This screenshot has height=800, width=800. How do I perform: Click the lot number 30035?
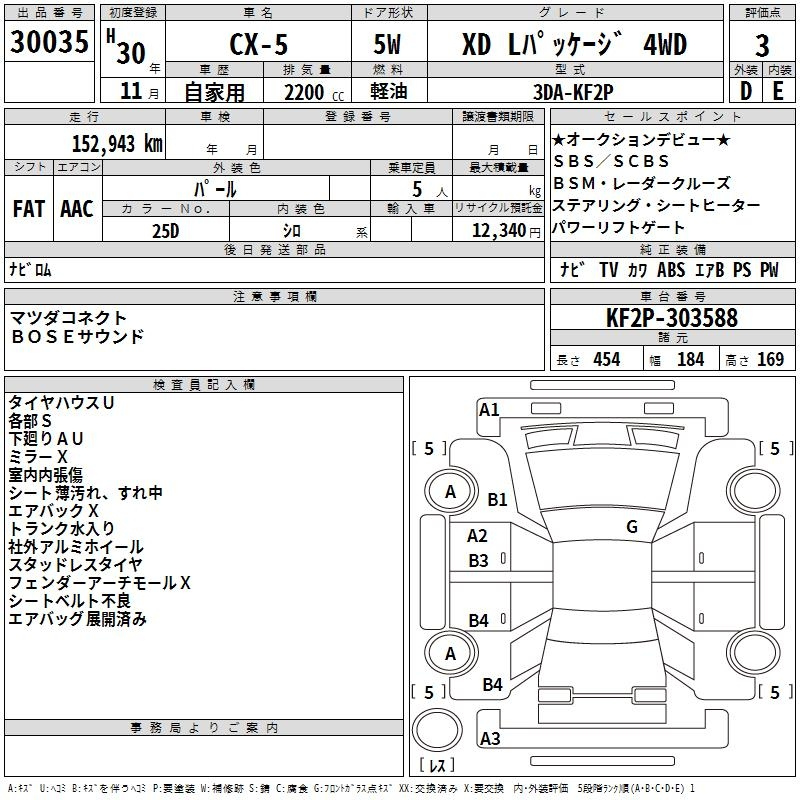tap(49, 42)
